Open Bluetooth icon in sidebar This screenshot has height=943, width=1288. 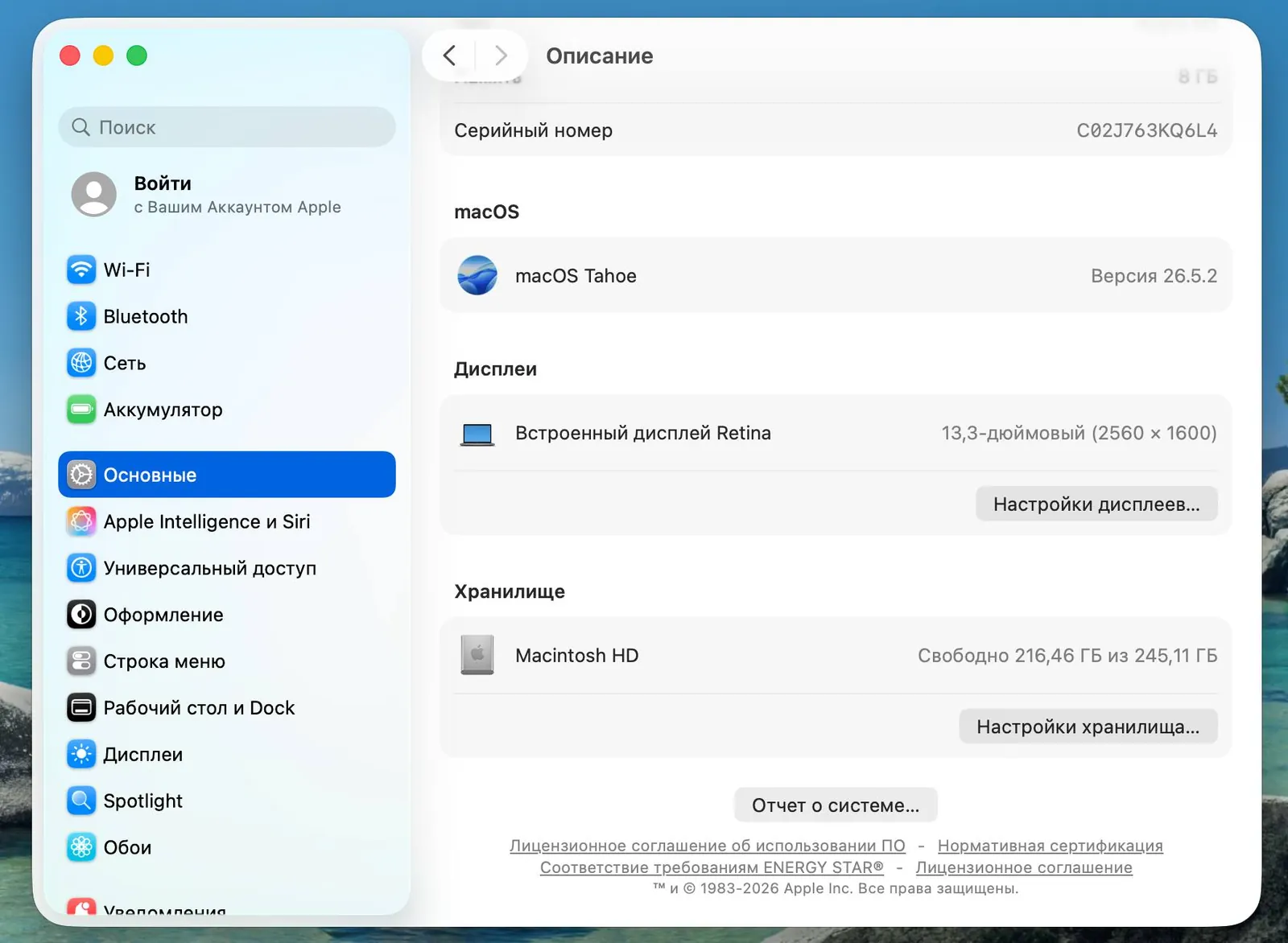81,316
